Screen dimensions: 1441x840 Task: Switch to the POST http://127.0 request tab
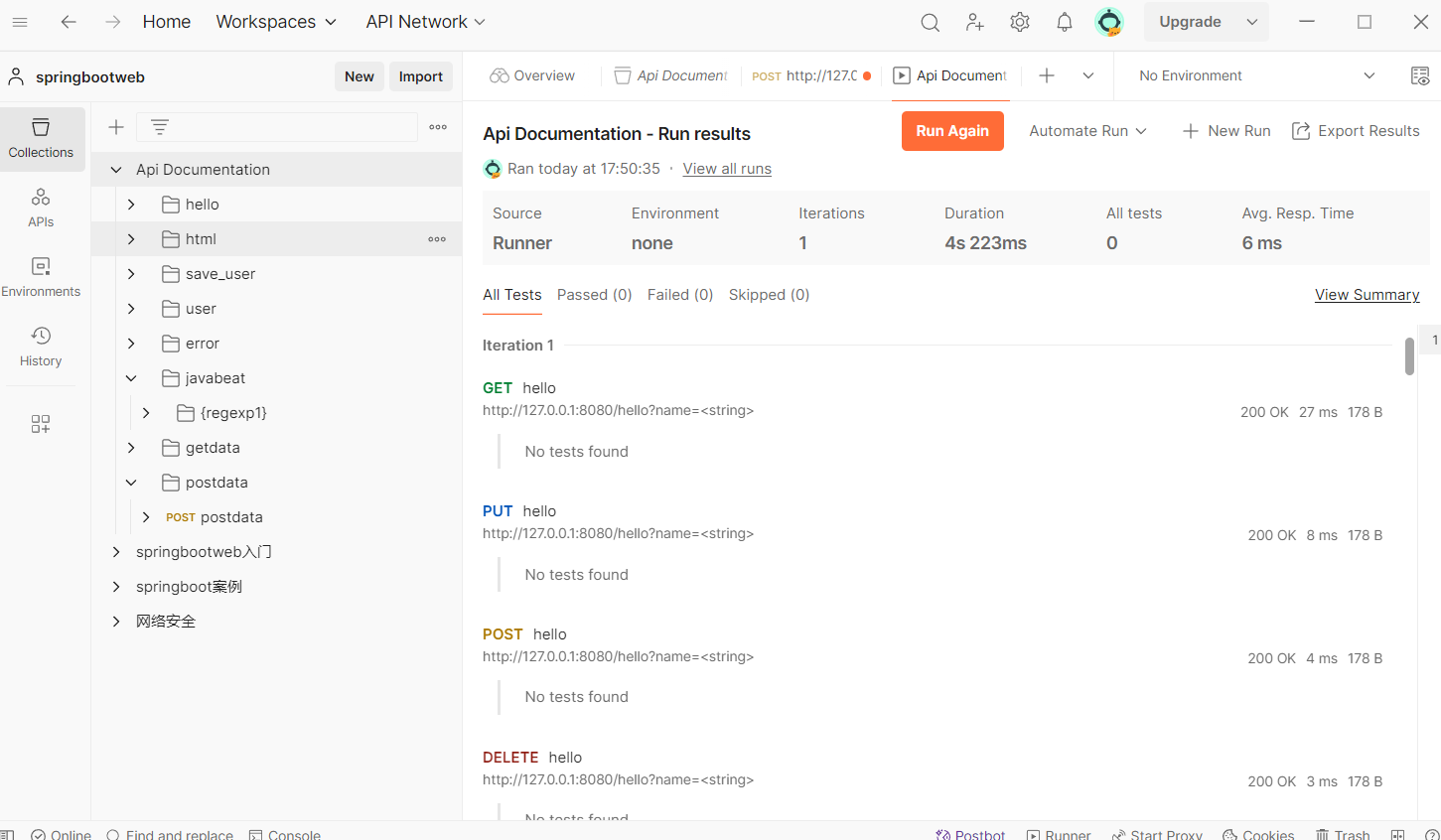click(811, 75)
